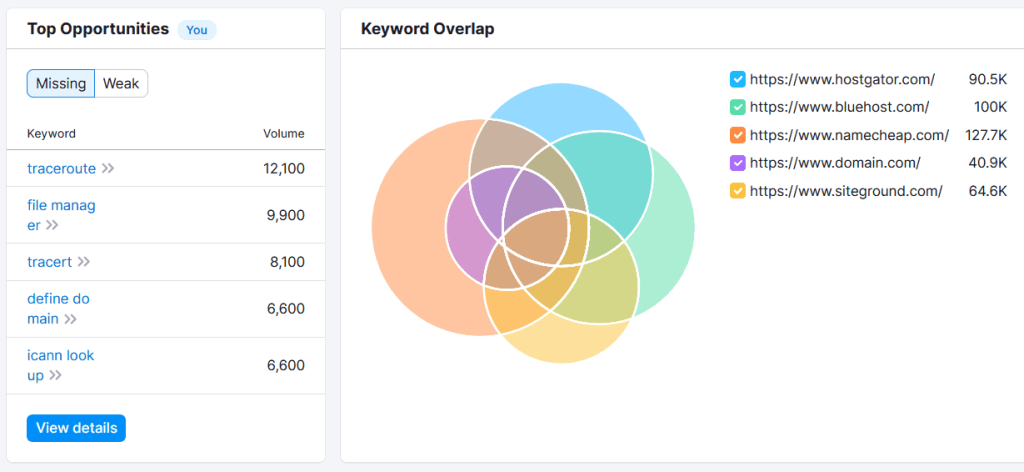Uncheck the hostgator.com checkbox
The width and height of the screenshot is (1024, 472).
click(x=737, y=79)
